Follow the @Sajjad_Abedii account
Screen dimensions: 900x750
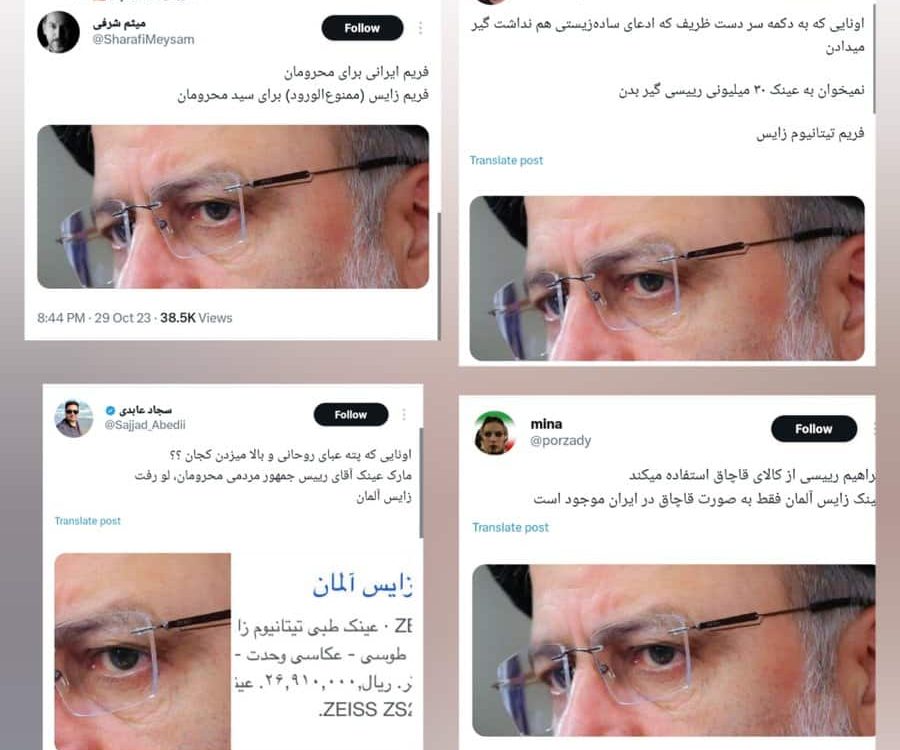(x=351, y=414)
